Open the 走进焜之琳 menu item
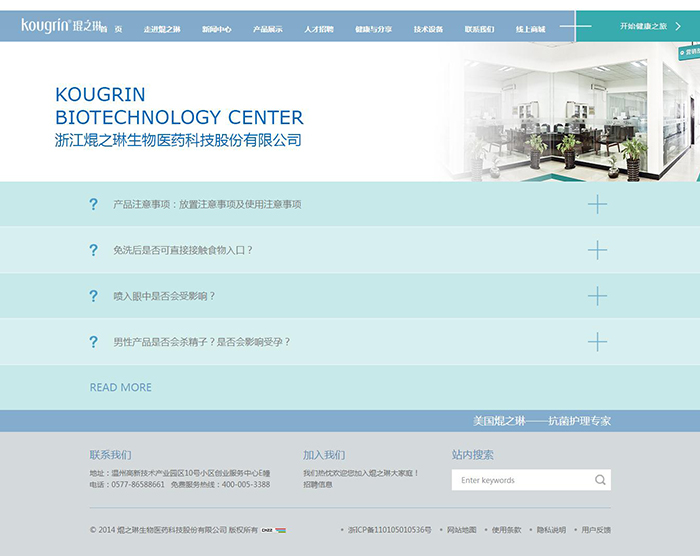The height and width of the screenshot is (556, 700). (x=162, y=29)
